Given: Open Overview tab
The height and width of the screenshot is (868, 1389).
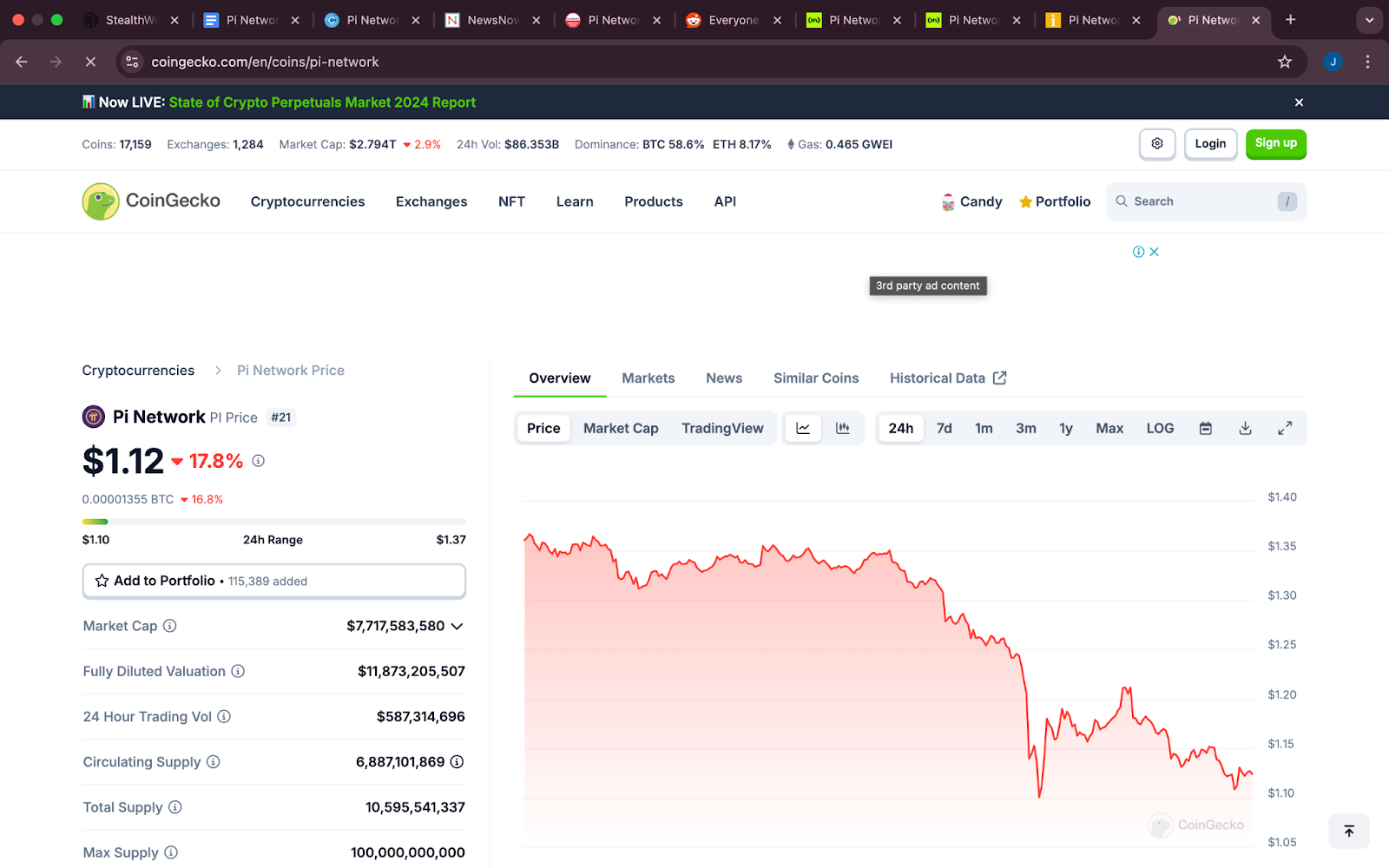Looking at the screenshot, I should pos(560,378).
